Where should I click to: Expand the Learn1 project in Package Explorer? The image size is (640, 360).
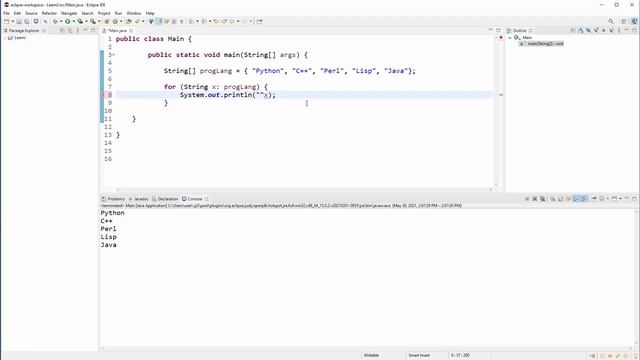(5, 38)
